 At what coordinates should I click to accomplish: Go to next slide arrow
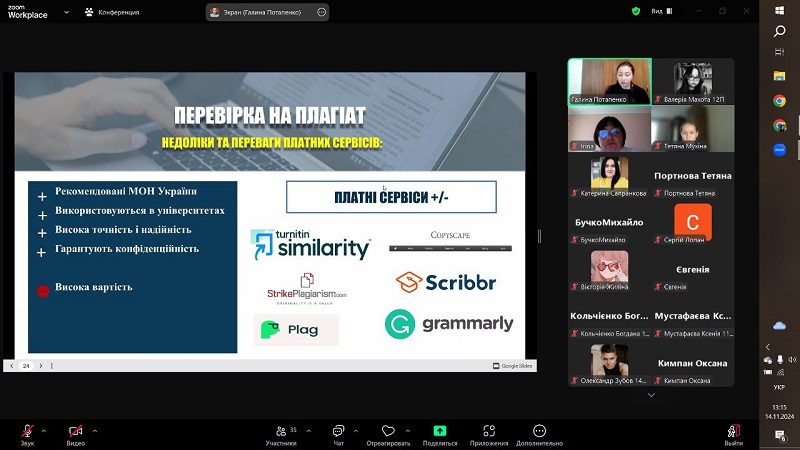(41, 366)
